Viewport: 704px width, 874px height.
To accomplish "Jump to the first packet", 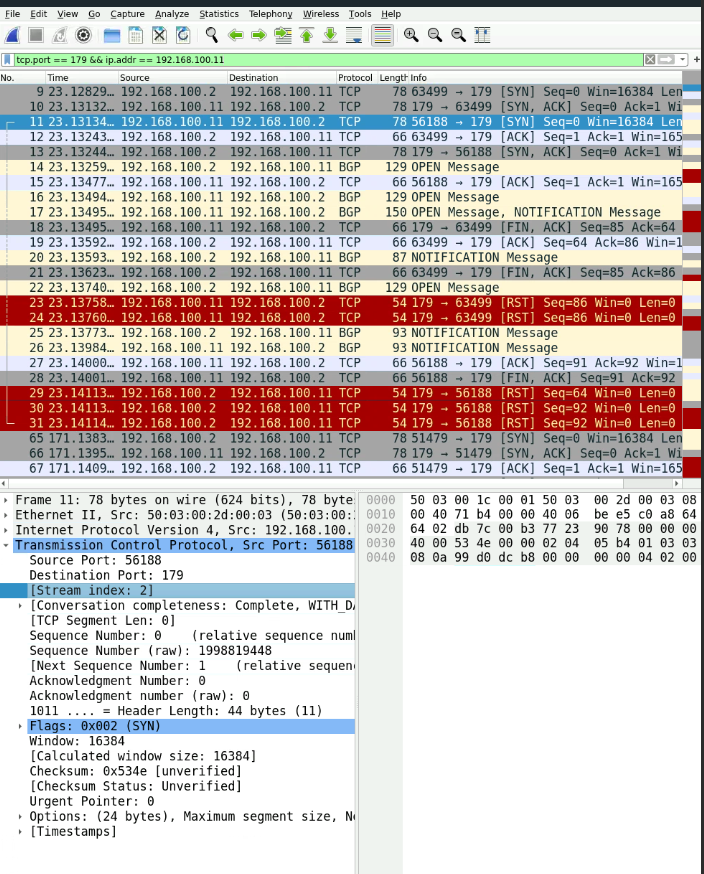I will click(x=307, y=36).
